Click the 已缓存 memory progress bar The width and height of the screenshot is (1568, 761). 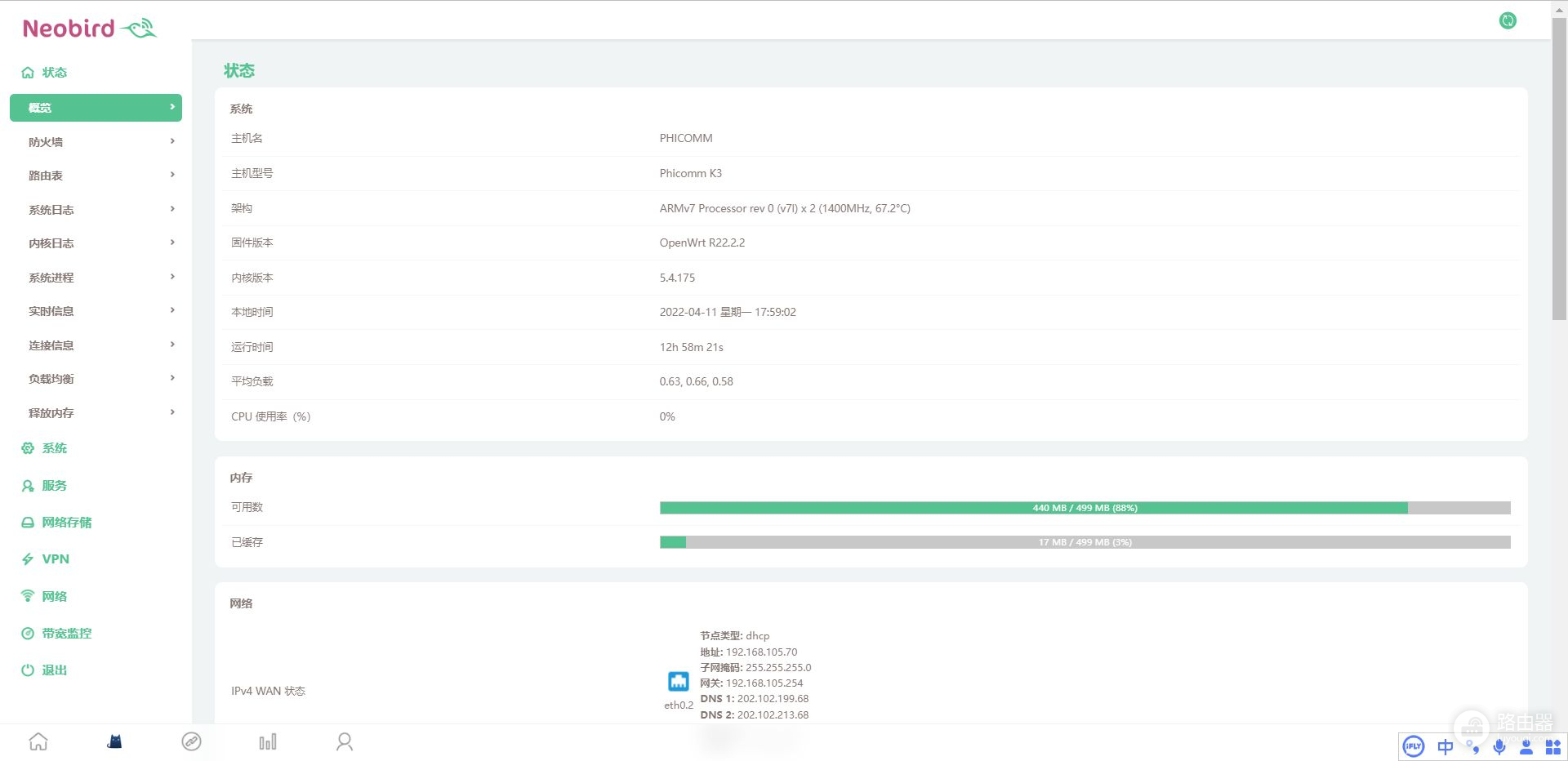[1085, 542]
